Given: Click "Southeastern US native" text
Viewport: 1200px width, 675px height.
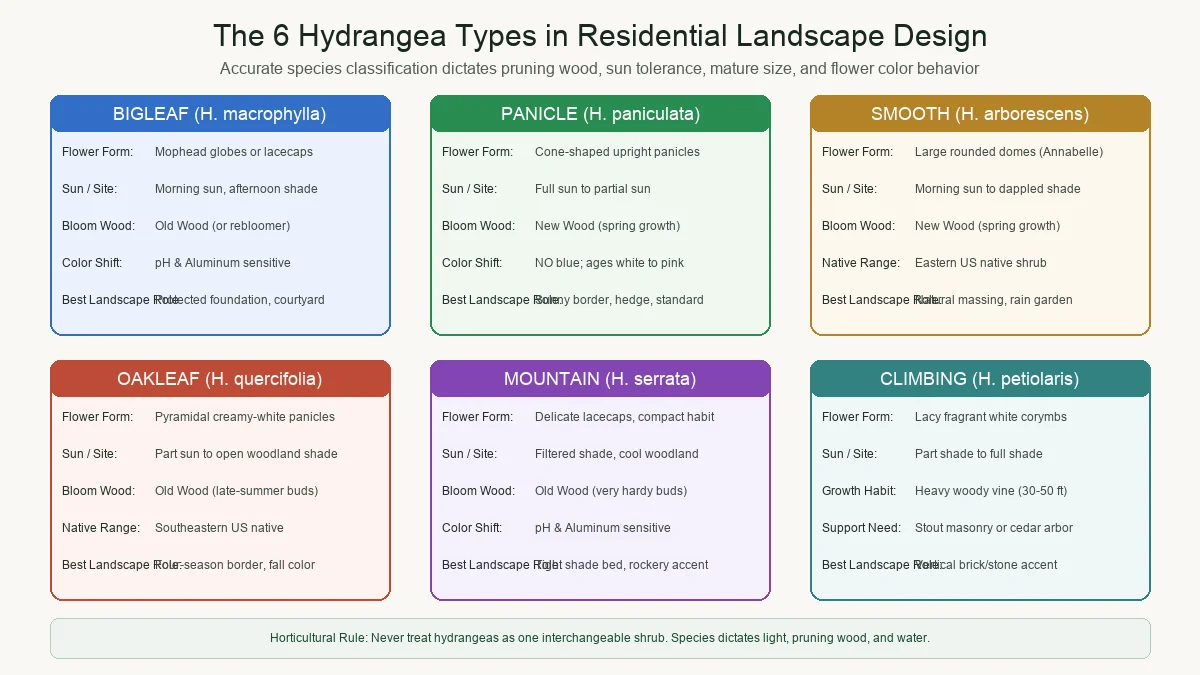Looking at the screenshot, I should (219, 528).
